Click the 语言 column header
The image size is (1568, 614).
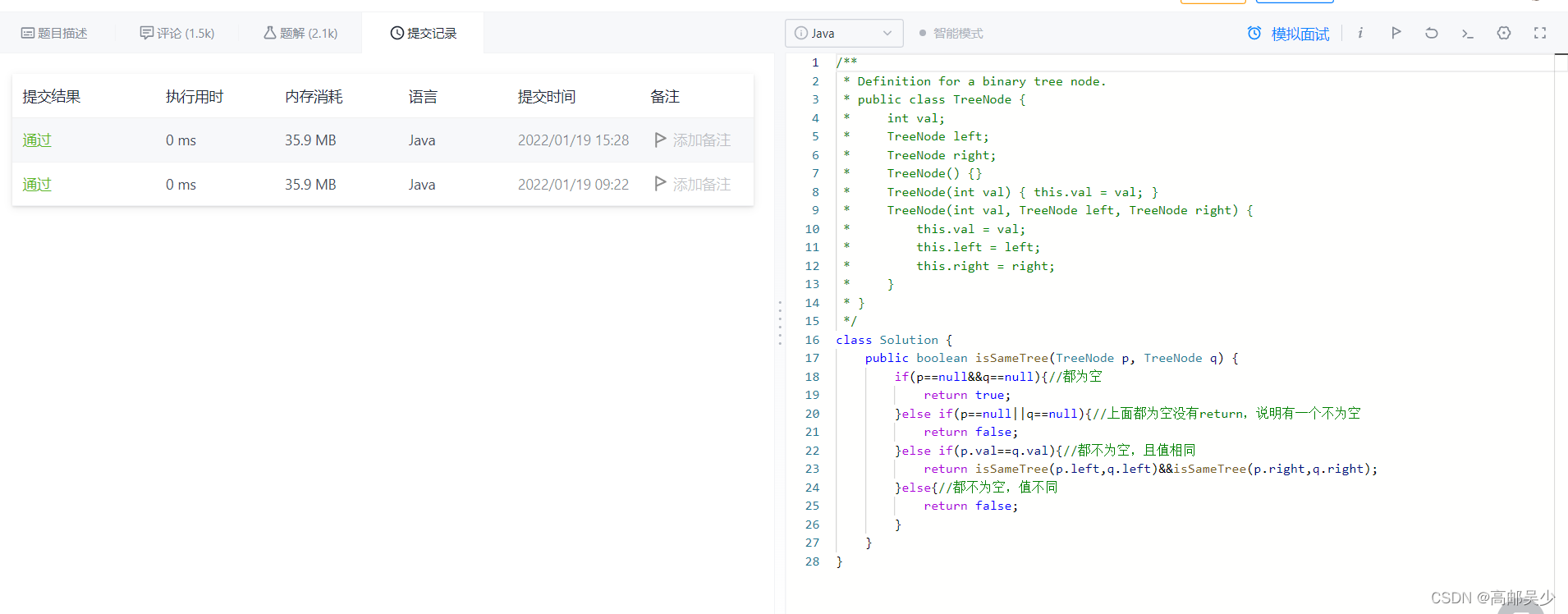click(x=423, y=97)
